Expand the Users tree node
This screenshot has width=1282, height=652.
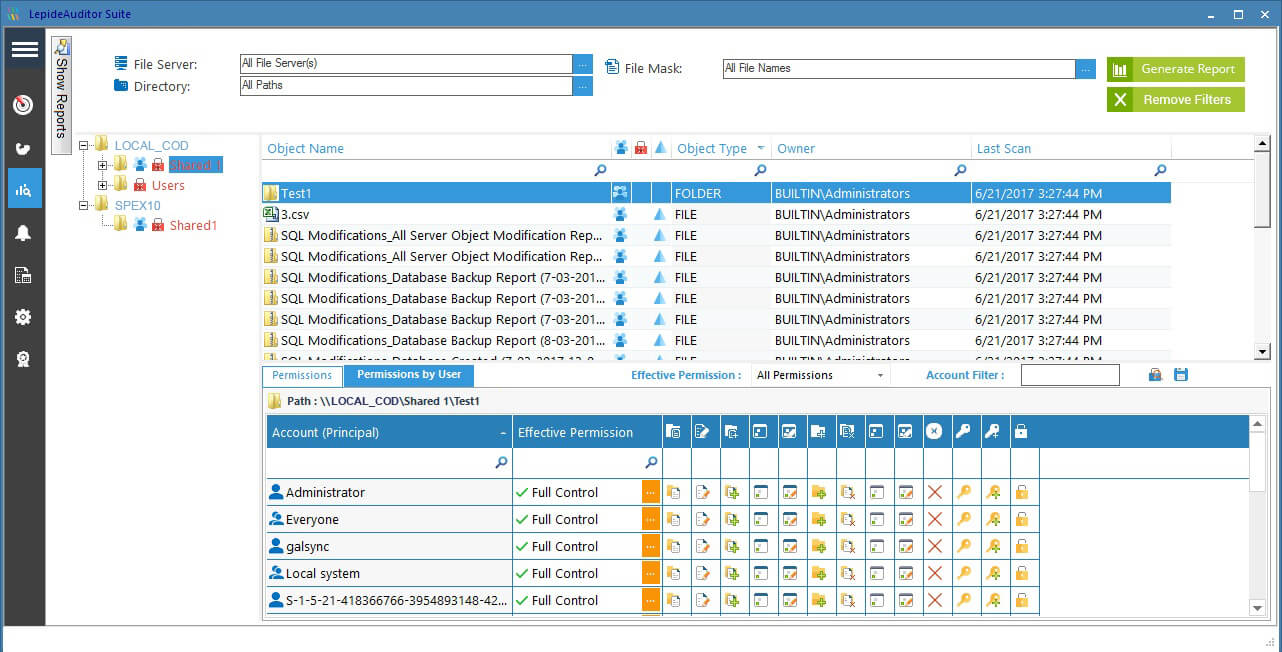point(102,185)
